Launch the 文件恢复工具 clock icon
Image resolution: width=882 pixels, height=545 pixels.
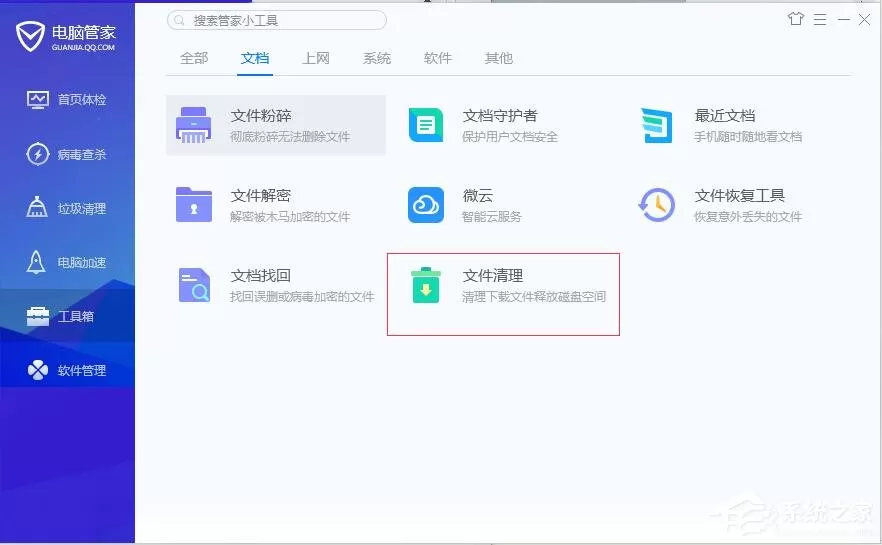656,205
